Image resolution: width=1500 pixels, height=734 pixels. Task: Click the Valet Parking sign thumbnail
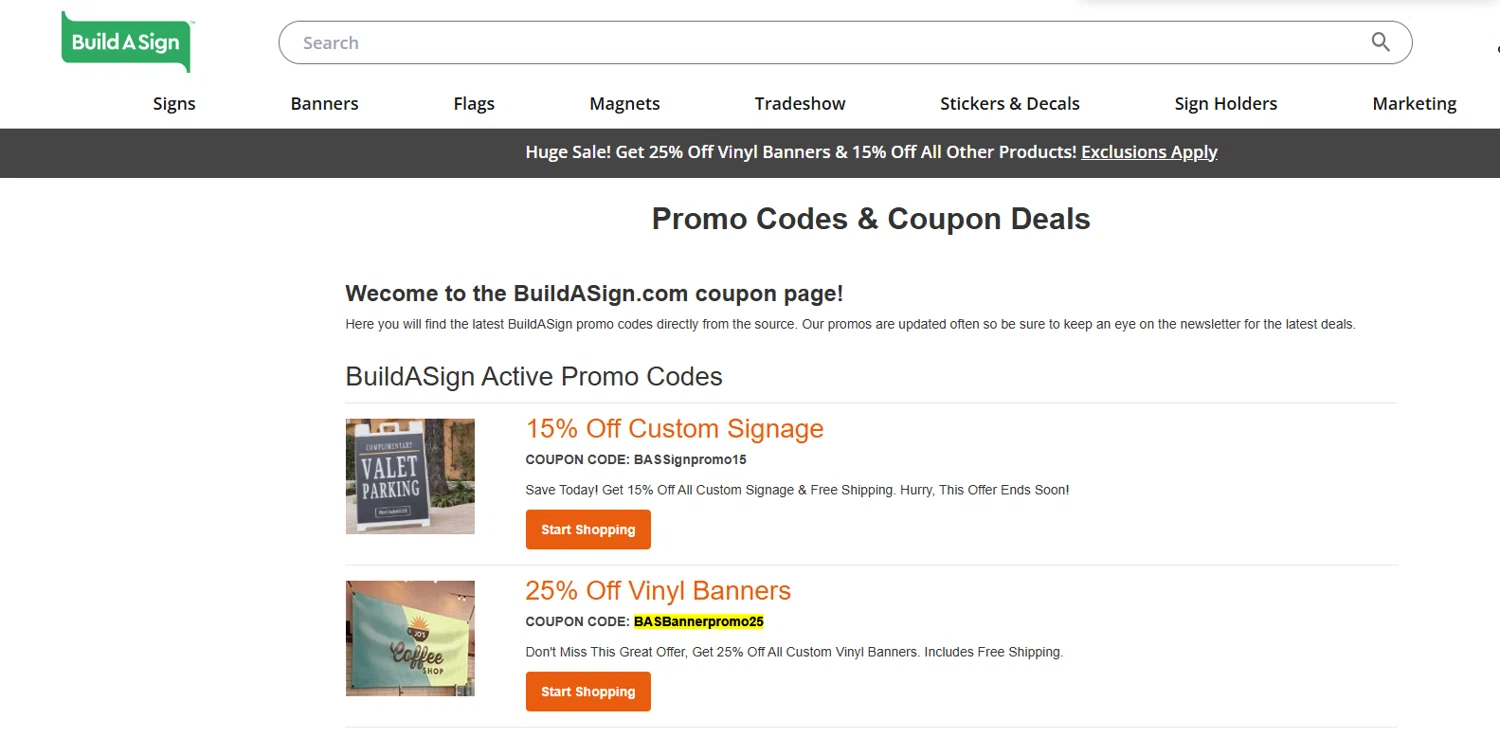[410, 476]
